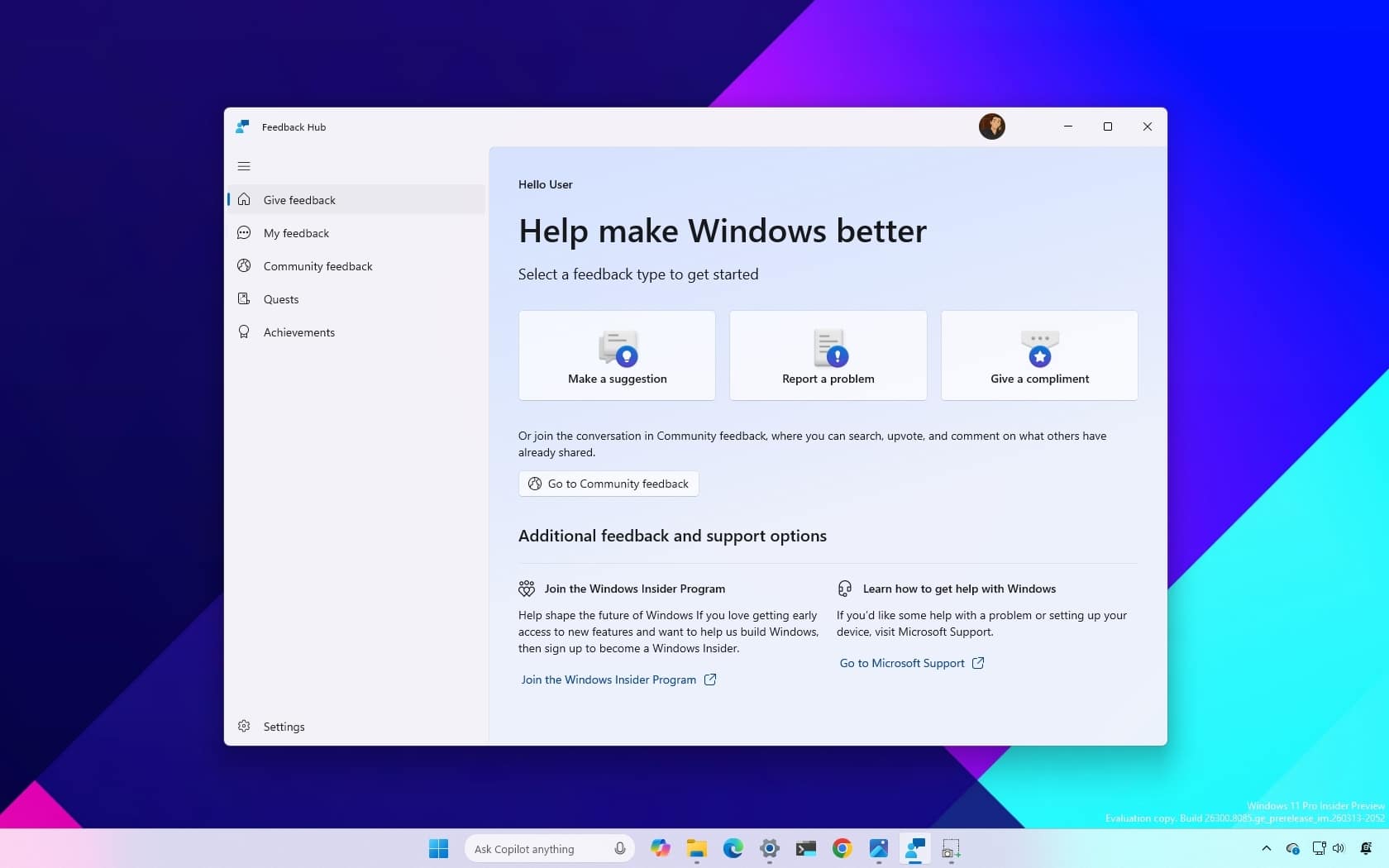Select Community feedback in the sidebar
1389x868 pixels.
(x=317, y=266)
